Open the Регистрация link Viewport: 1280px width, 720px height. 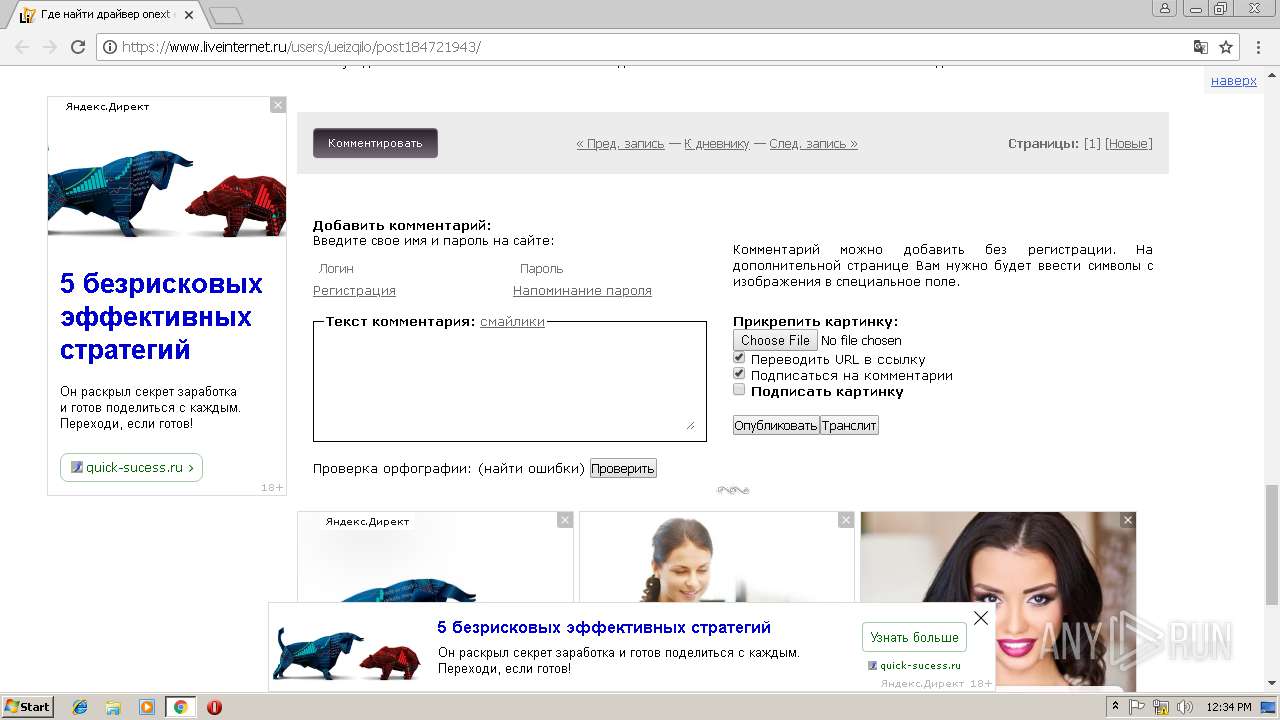click(x=354, y=291)
